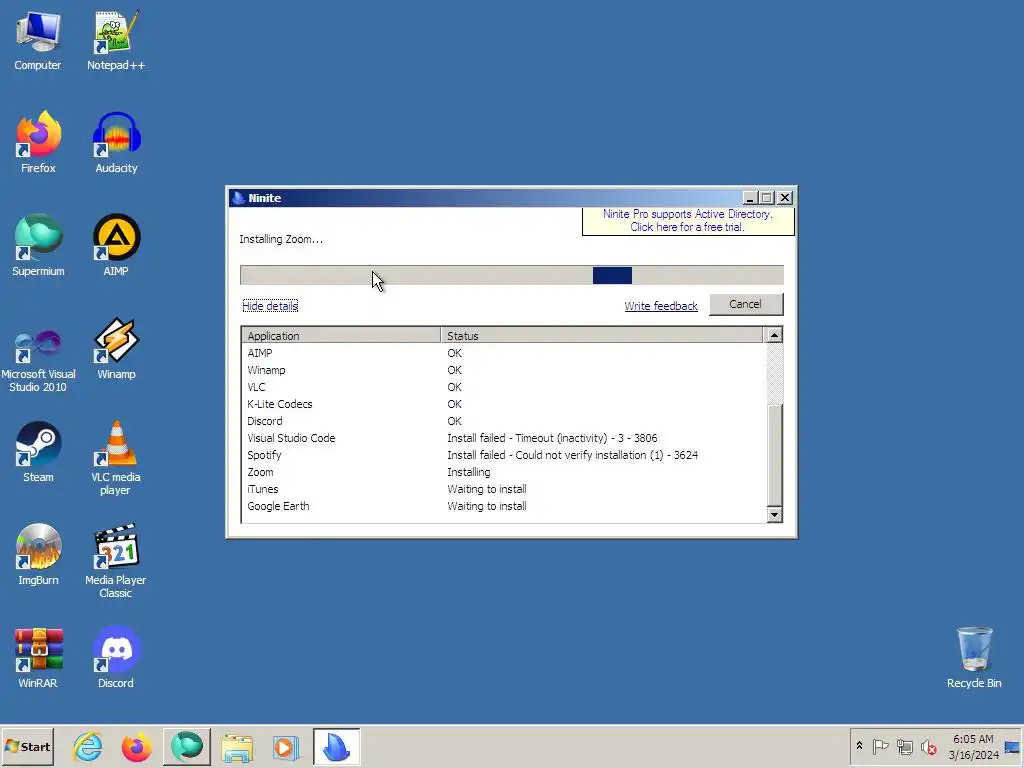
Task: Select the AIMP desktop shortcut
Action: tap(116, 246)
